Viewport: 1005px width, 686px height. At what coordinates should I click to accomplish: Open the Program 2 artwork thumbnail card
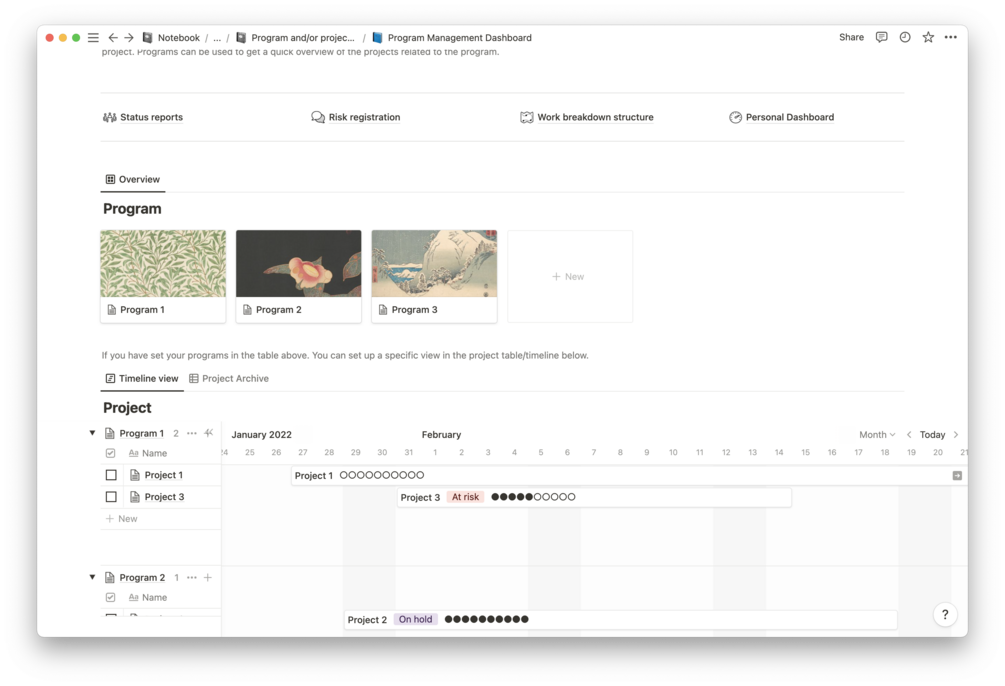point(298,263)
